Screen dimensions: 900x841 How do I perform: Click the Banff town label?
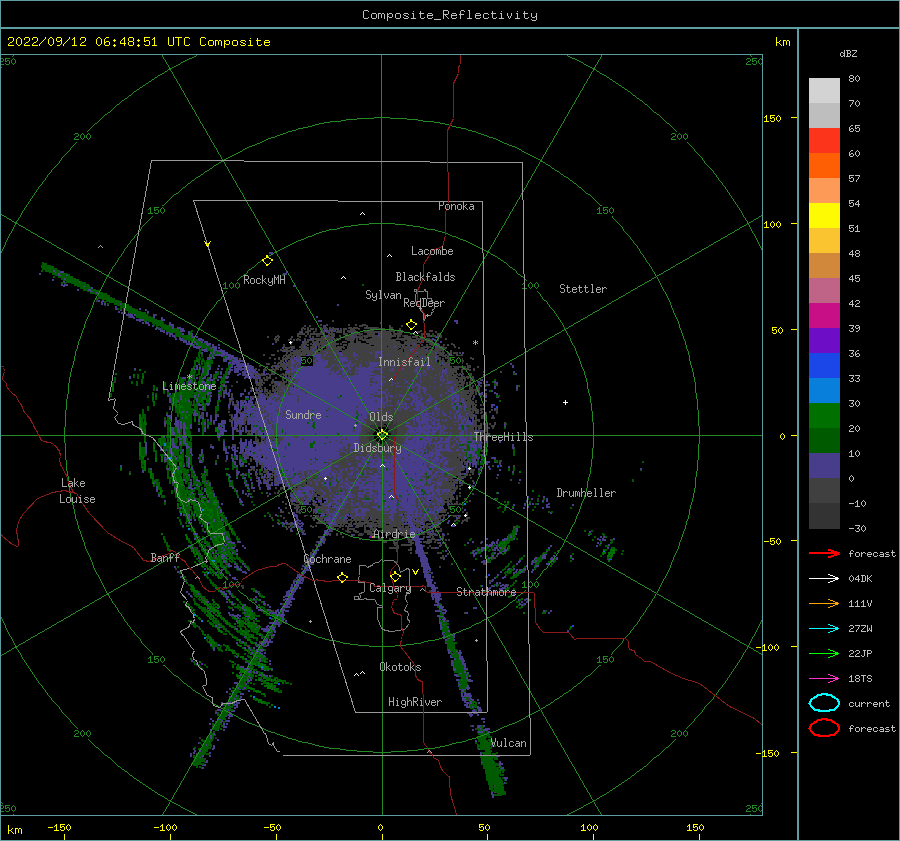[165, 557]
